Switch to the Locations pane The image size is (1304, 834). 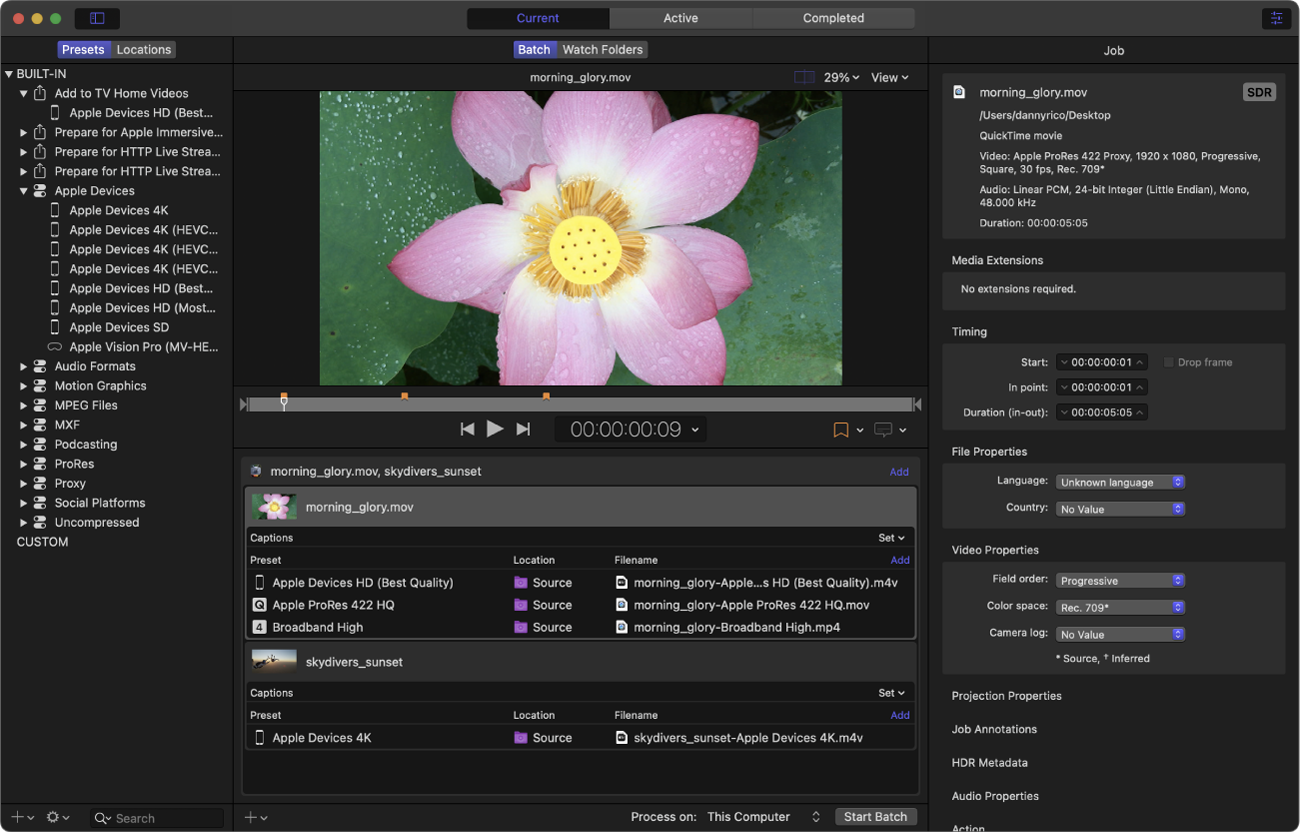click(x=144, y=49)
